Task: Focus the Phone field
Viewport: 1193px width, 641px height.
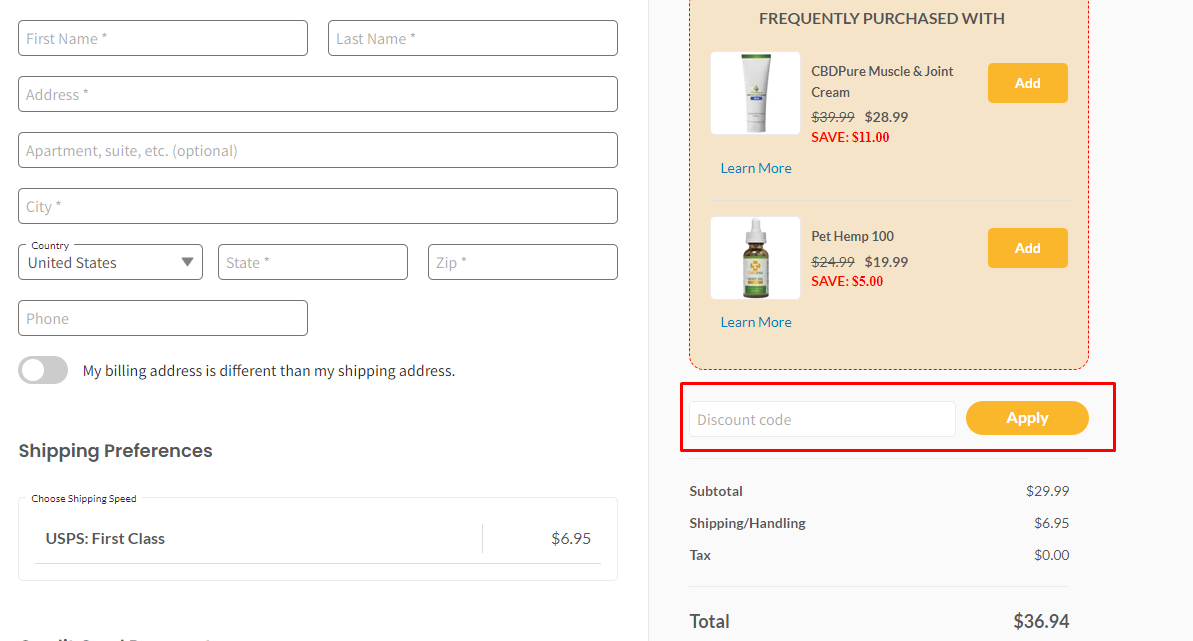Action: pyautogui.click(x=163, y=318)
